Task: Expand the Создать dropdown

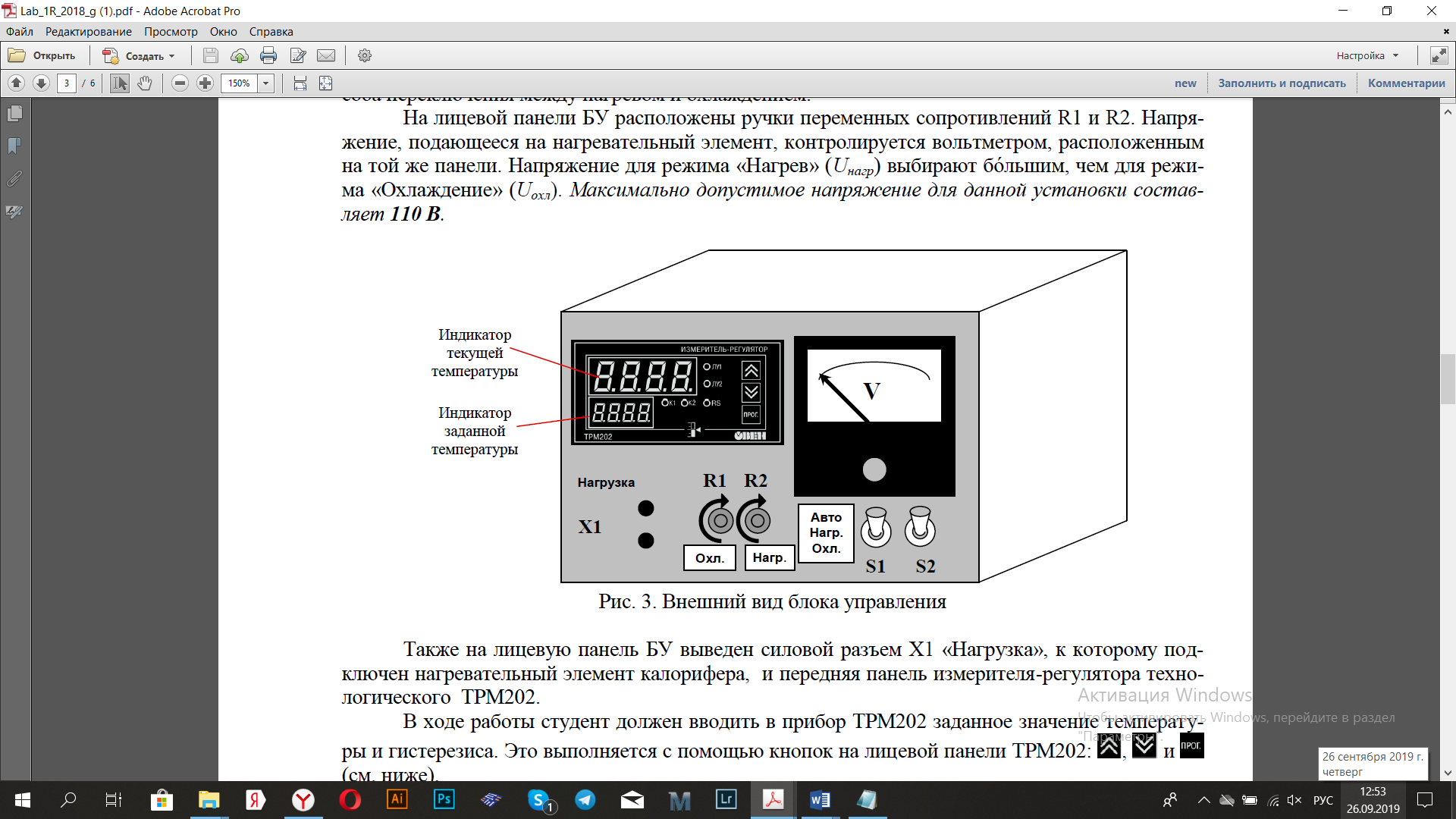Action: 172,56
